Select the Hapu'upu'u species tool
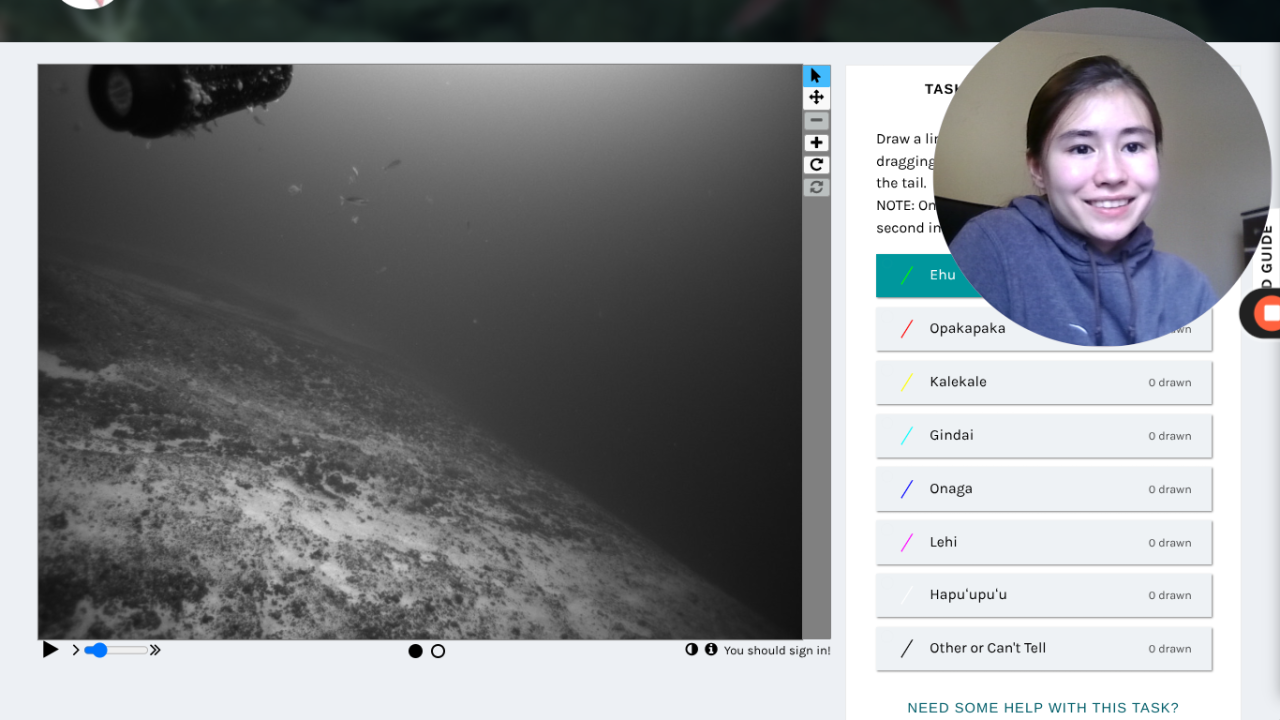1280x720 pixels. tap(1044, 595)
